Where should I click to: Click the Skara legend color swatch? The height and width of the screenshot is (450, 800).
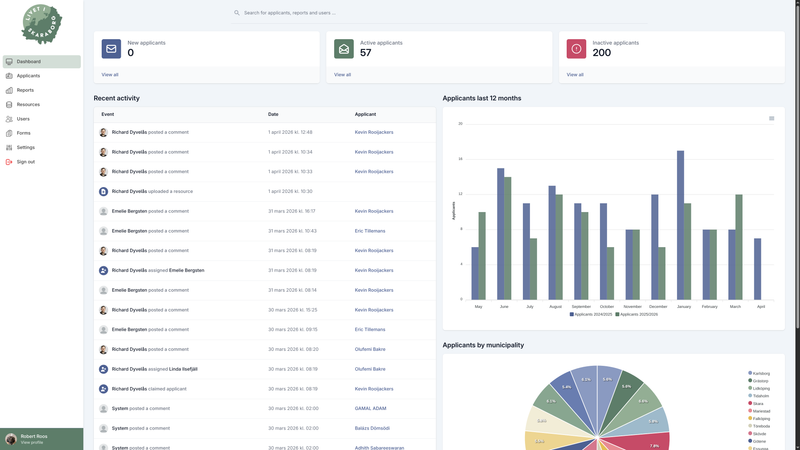click(x=750, y=403)
